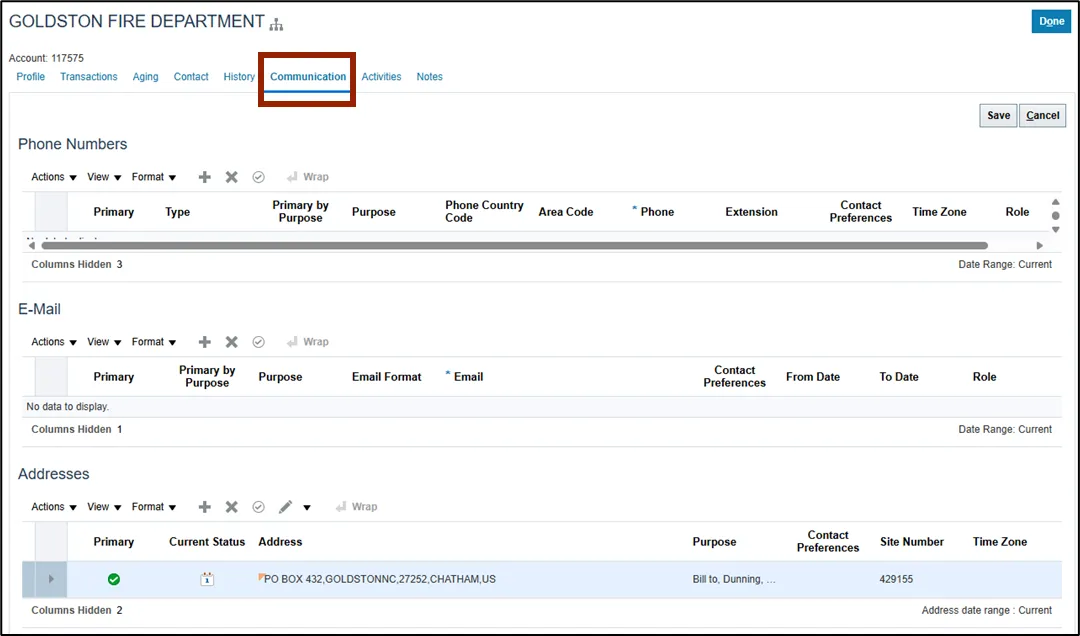Click the scroll left arrow in Phone Numbers
The height and width of the screenshot is (636, 1080).
click(x=31, y=245)
